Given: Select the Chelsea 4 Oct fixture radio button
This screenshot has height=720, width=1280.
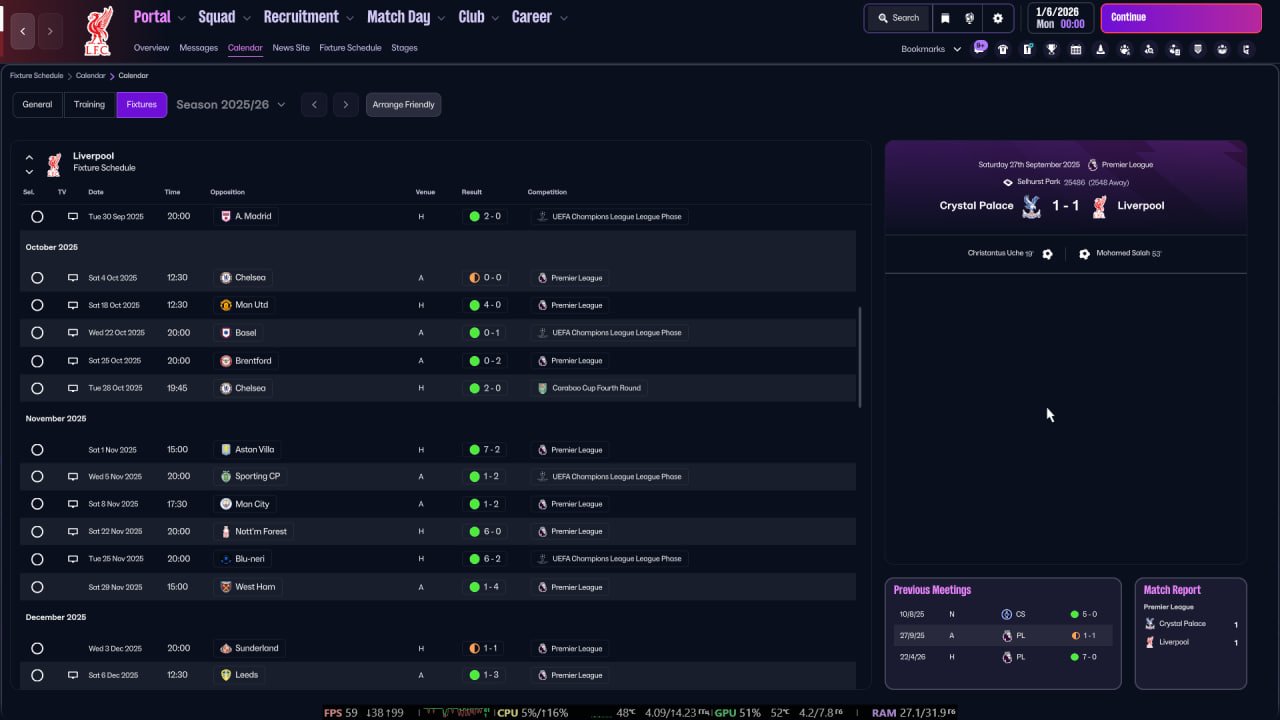Looking at the screenshot, I should [x=37, y=278].
